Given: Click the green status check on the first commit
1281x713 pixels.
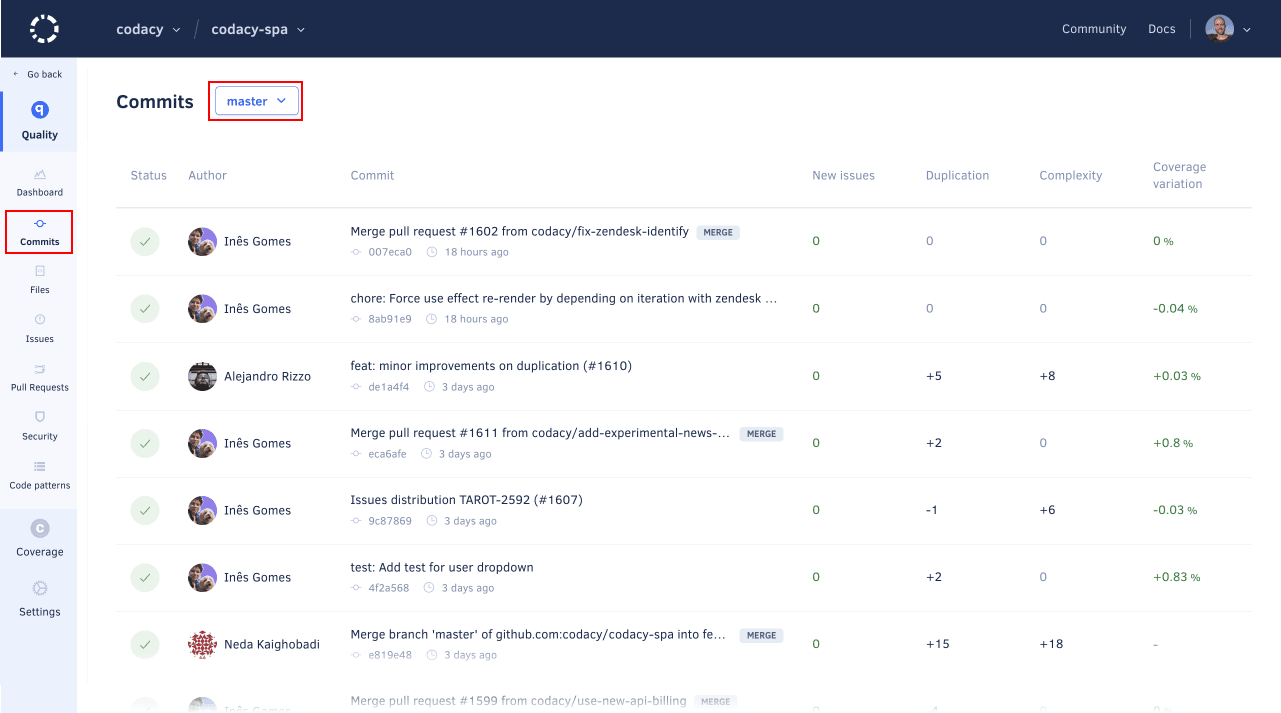Looking at the screenshot, I should [x=145, y=241].
